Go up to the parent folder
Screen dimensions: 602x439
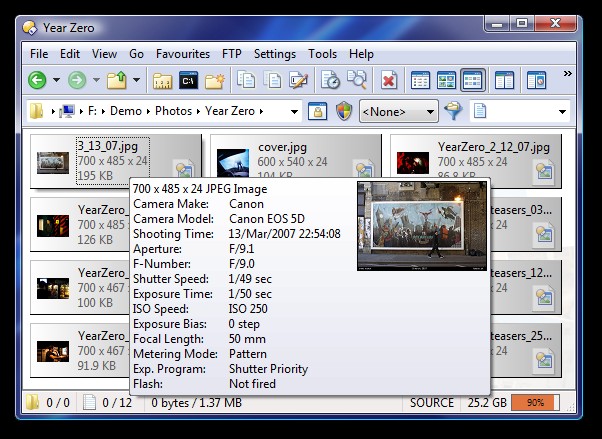[x=117, y=80]
